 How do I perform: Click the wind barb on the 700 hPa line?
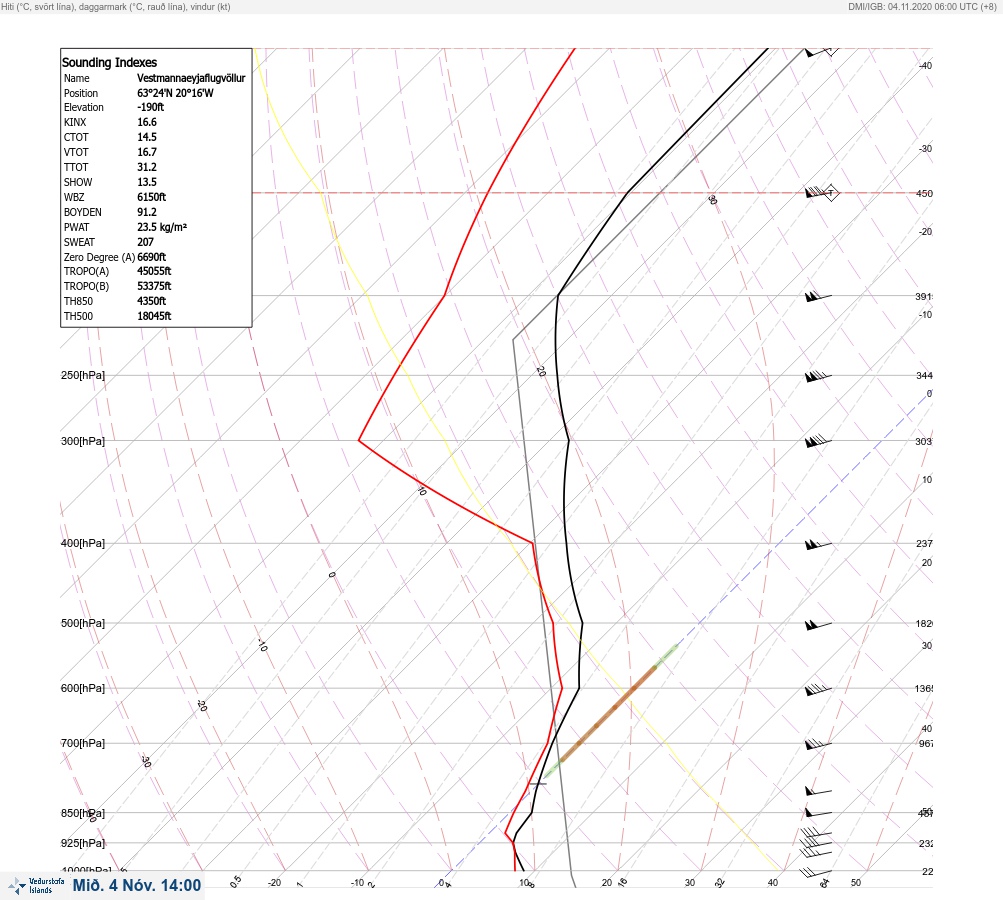pos(818,744)
